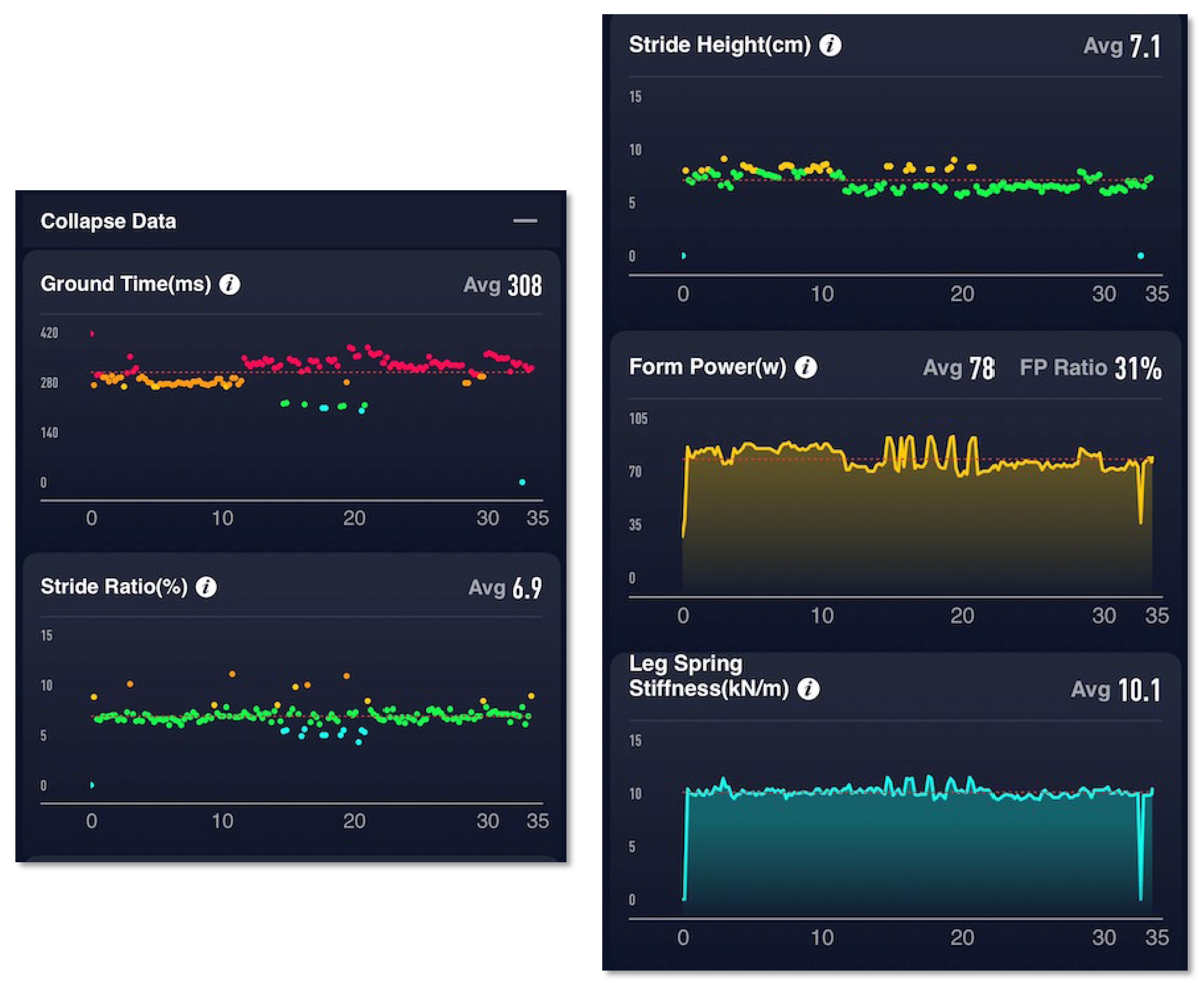Click the Collapse Data header label
The height and width of the screenshot is (991, 1204).
[x=108, y=221]
